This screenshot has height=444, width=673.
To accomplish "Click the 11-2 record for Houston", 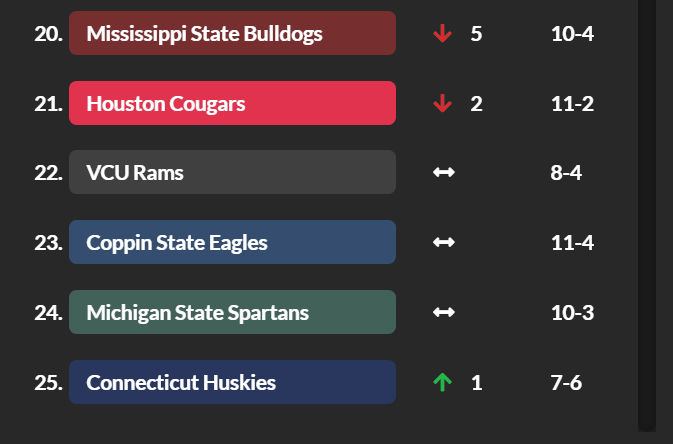I will tap(572, 104).
